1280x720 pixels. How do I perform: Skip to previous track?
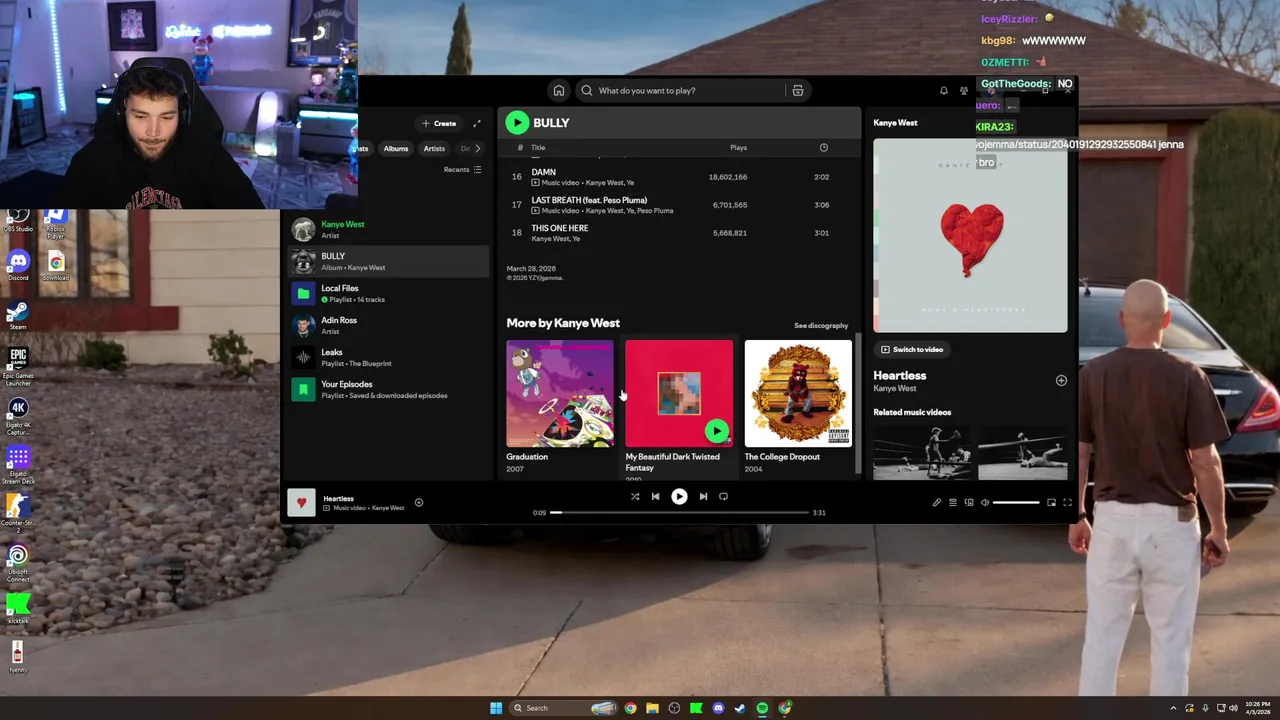coord(656,496)
